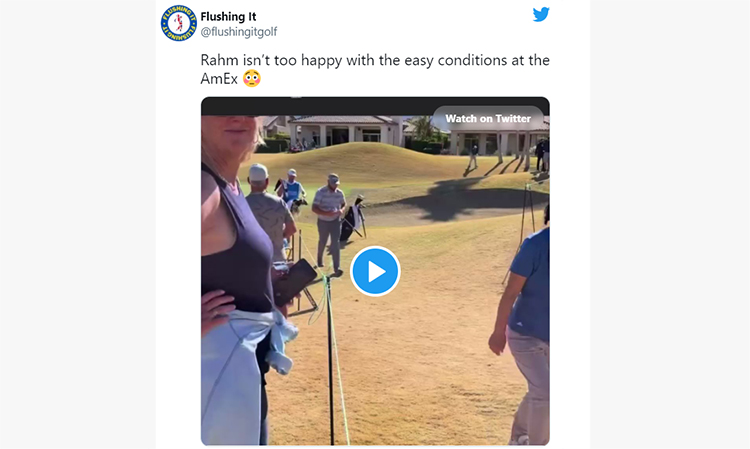Click the golf bag on stand in video
The height and width of the screenshot is (449, 750).
354,219
